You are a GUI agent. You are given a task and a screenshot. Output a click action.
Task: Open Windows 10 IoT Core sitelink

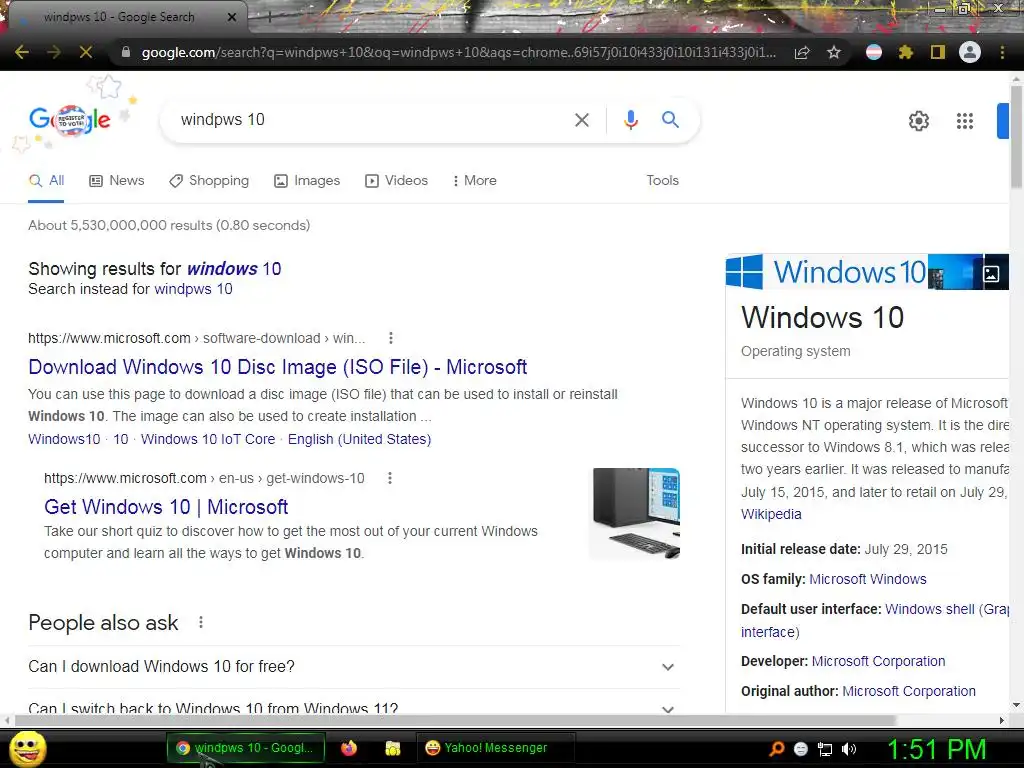pos(208,440)
